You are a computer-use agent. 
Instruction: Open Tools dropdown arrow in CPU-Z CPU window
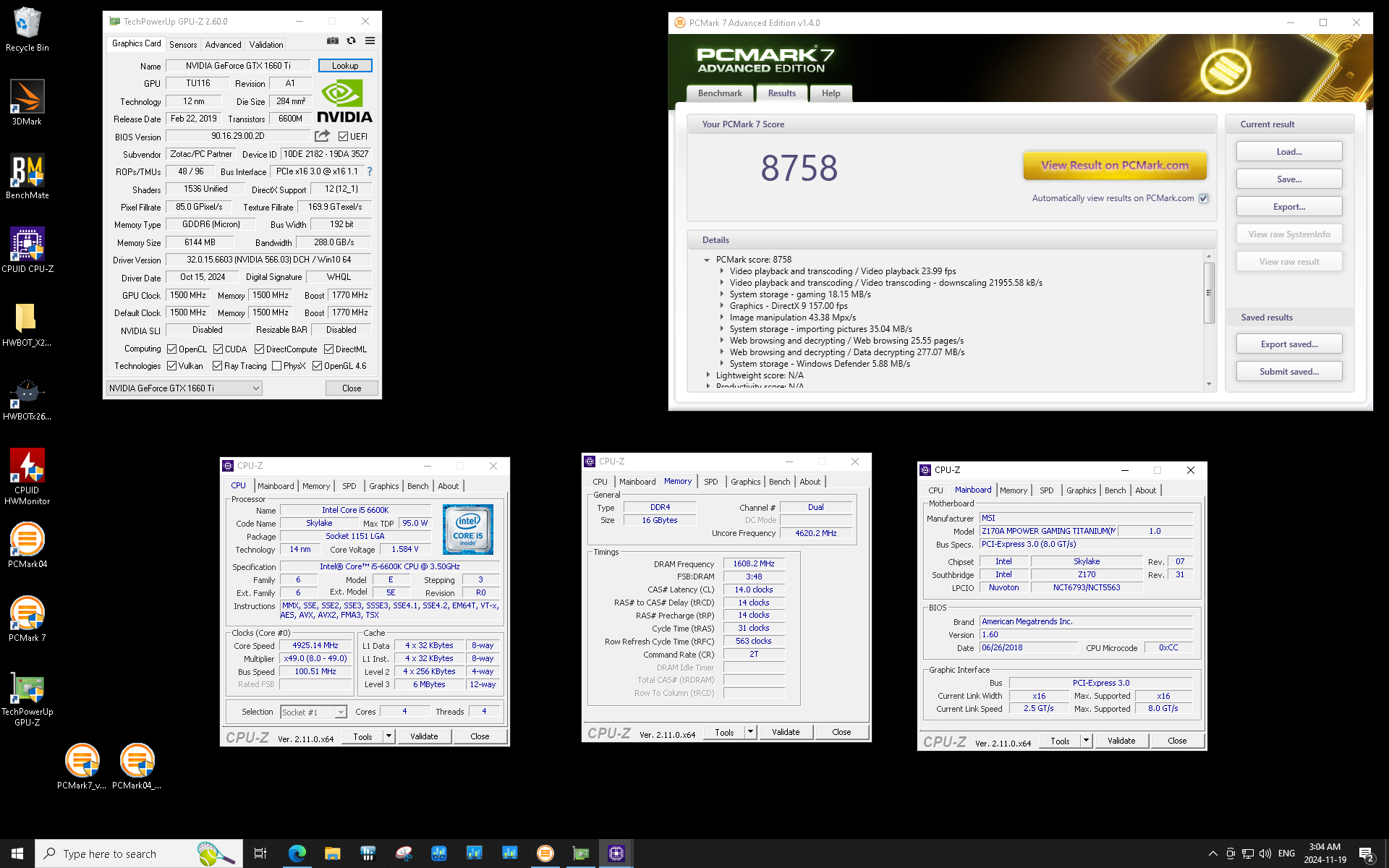pos(388,736)
